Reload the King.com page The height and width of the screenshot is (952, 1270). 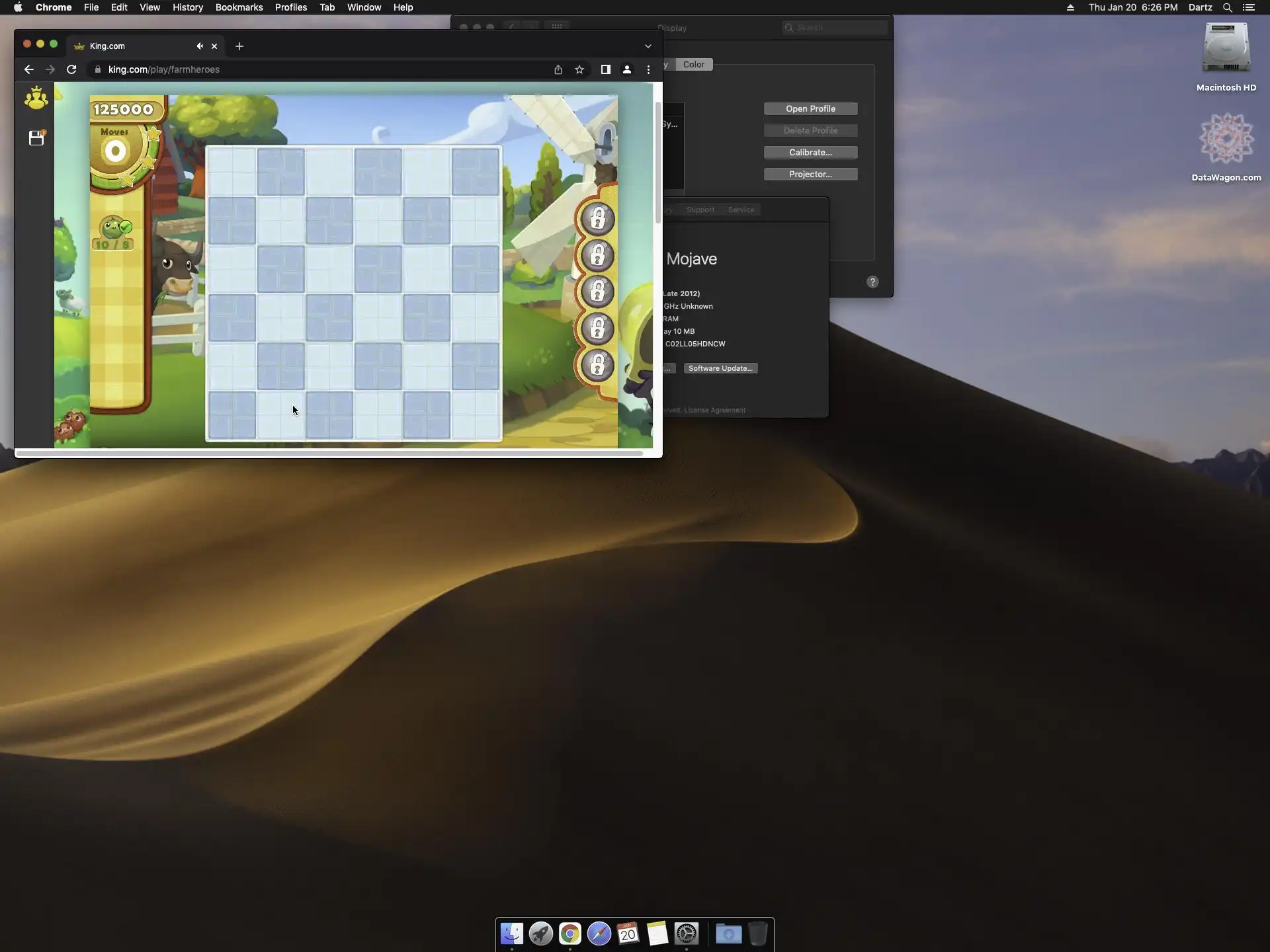pos(71,69)
